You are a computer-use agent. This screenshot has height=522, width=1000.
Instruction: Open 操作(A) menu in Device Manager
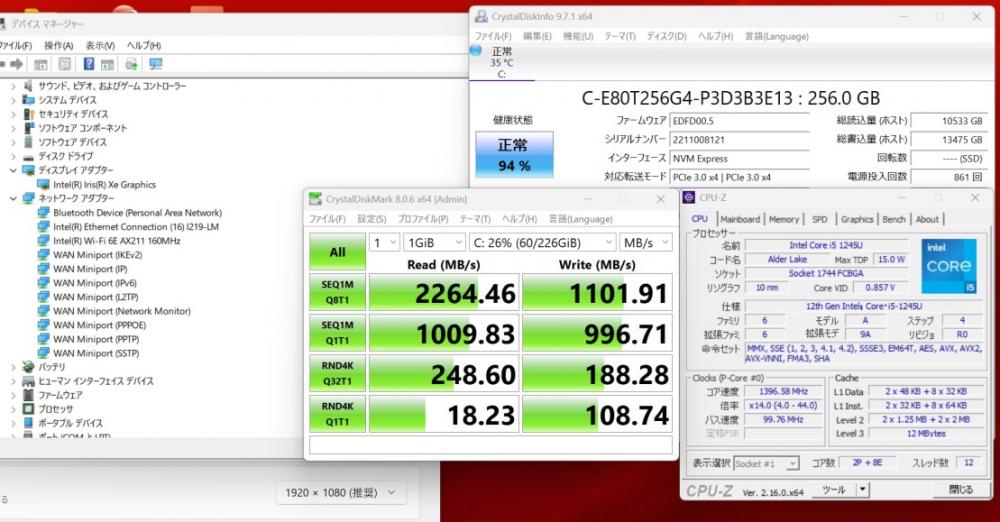point(59,45)
